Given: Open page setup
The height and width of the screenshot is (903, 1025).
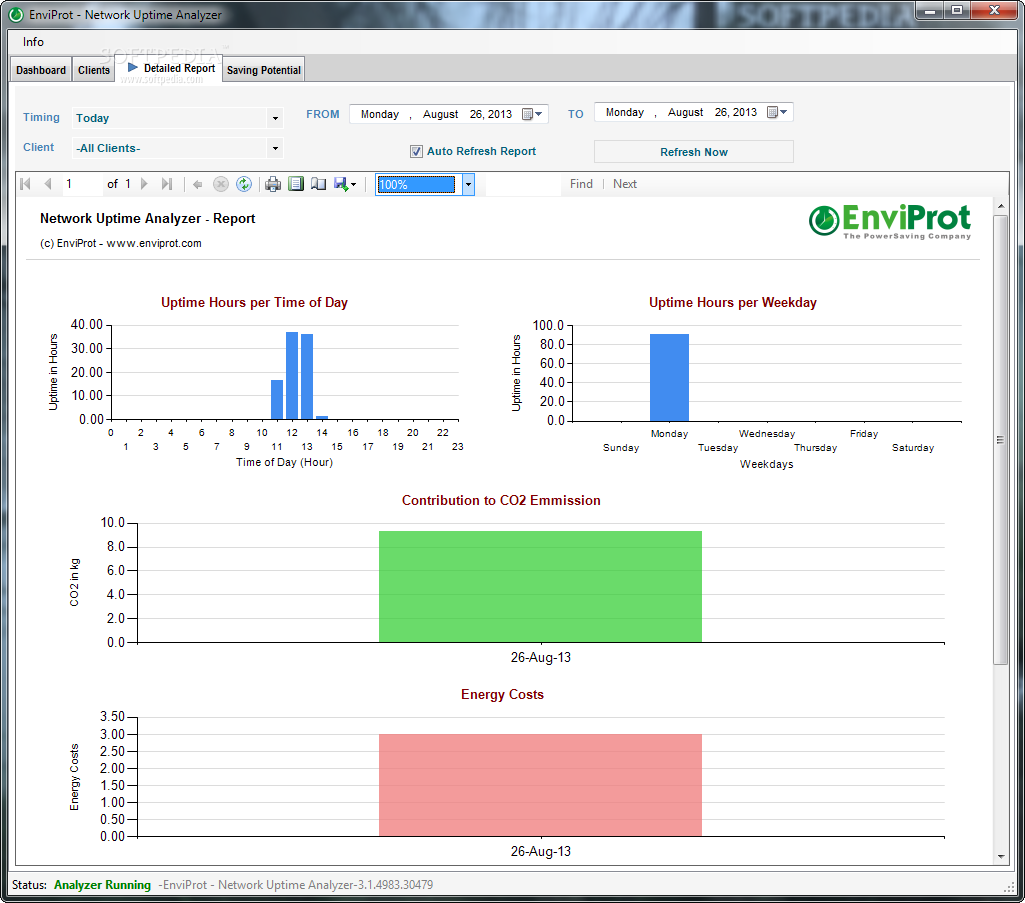Looking at the screenshot, I should (318, 184).
